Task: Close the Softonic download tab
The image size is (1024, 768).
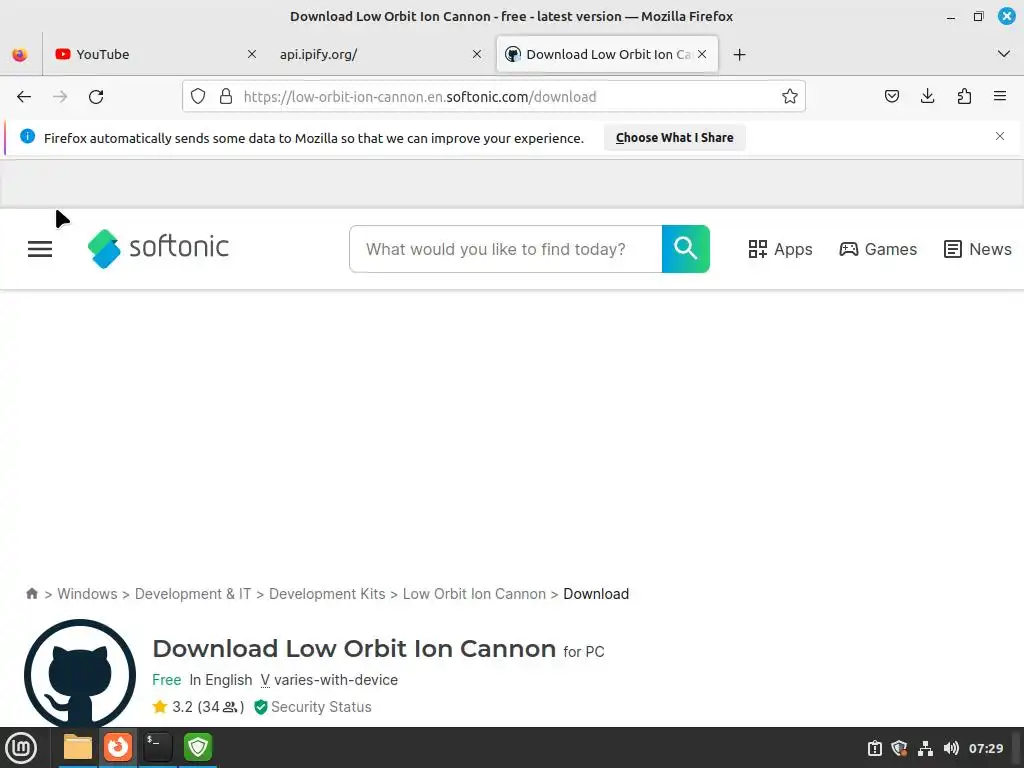Action: [702, 54]
